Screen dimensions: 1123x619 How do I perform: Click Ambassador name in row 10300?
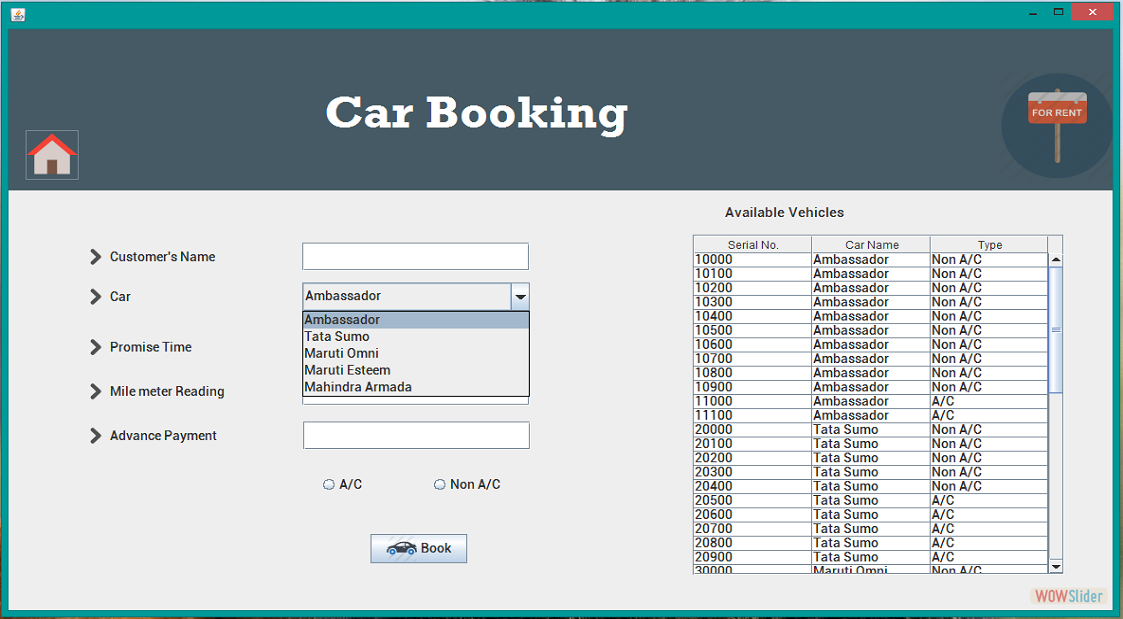(871, 302)
